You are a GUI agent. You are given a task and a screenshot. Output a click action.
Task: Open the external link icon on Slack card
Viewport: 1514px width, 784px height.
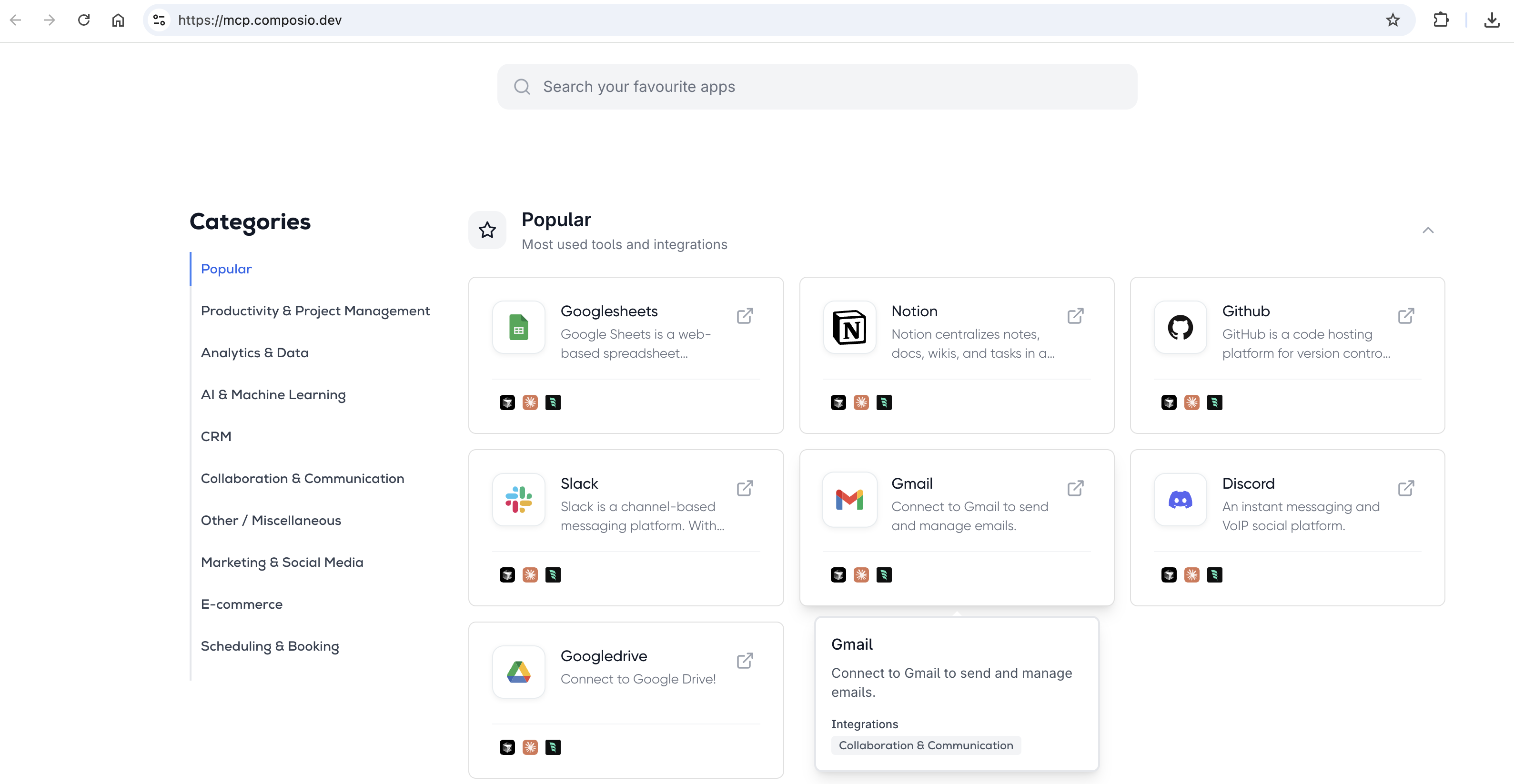[745, 488]
